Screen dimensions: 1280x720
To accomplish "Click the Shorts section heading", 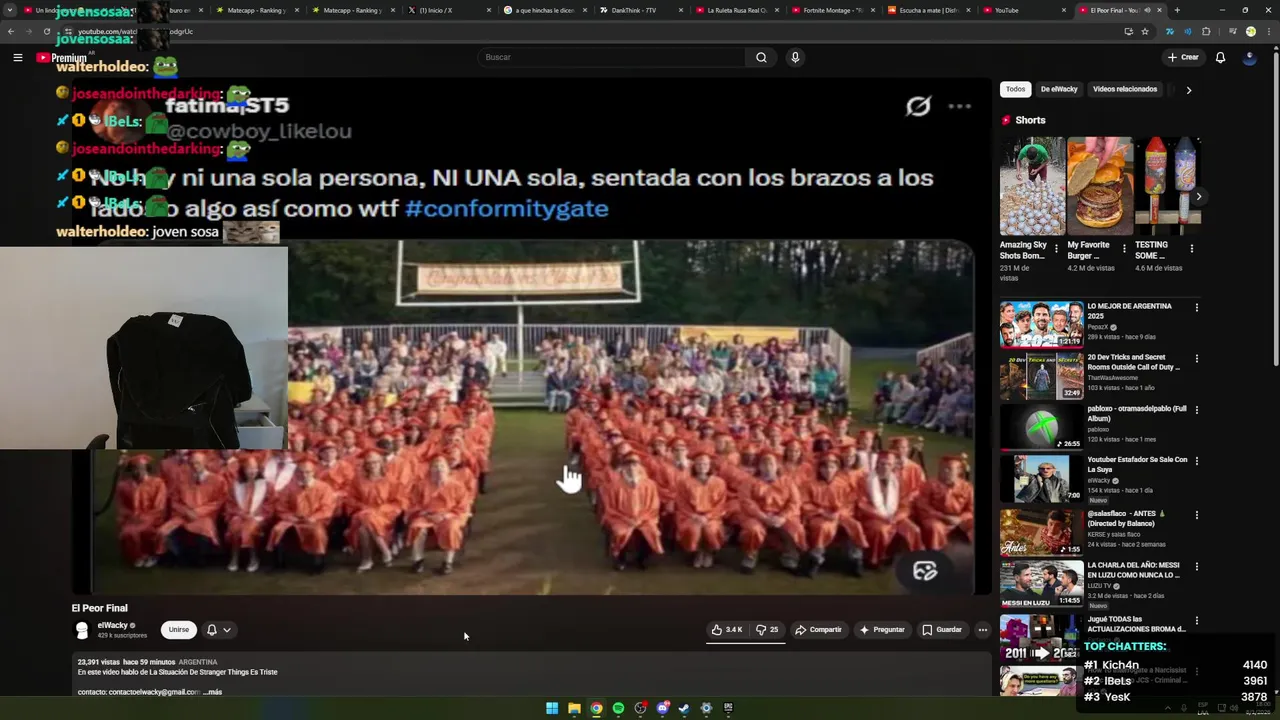I will click(1030, 120).
